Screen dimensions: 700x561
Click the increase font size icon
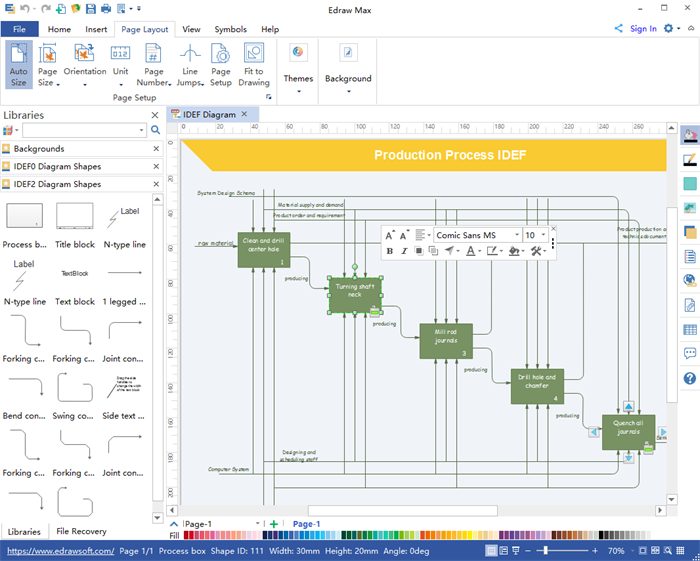click(390, 235)
